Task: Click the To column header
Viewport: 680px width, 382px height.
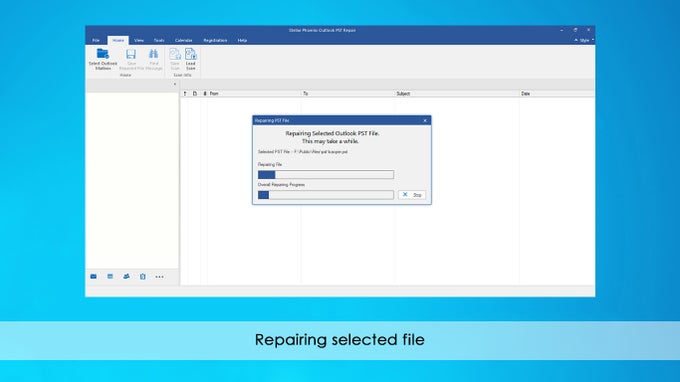Action: click(x=348, y=94)
